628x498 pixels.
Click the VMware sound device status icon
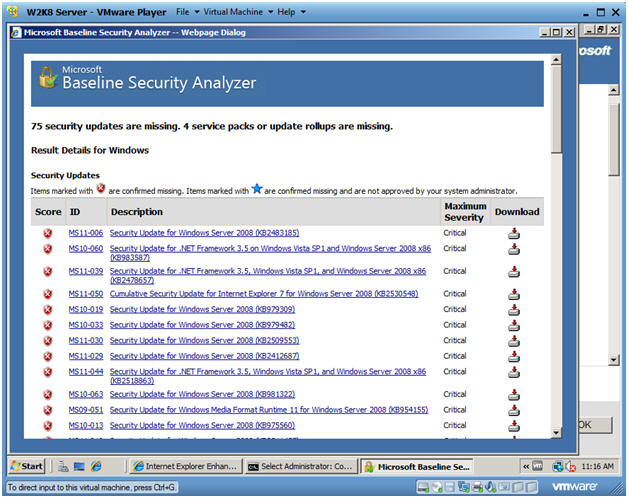[490, 487]
